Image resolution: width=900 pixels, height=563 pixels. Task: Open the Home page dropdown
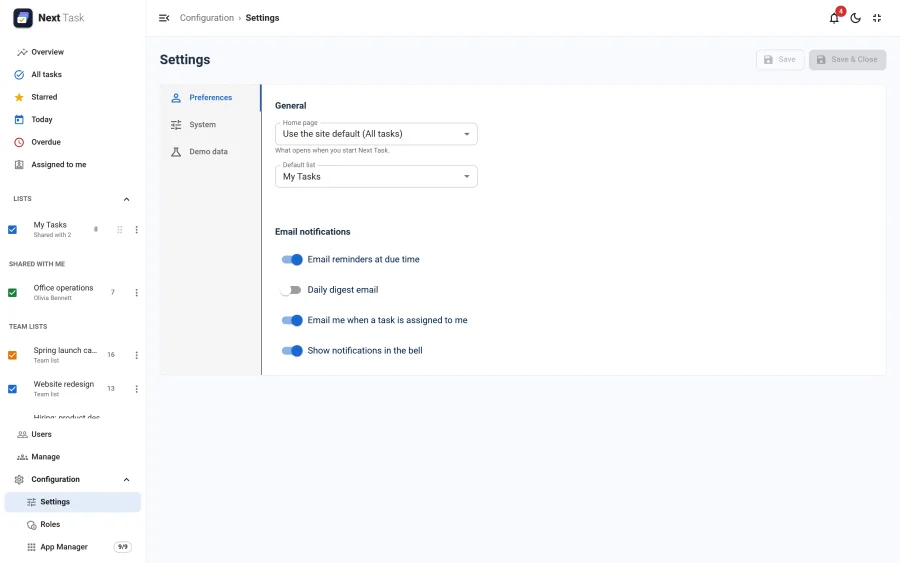(x=376, y=134)
